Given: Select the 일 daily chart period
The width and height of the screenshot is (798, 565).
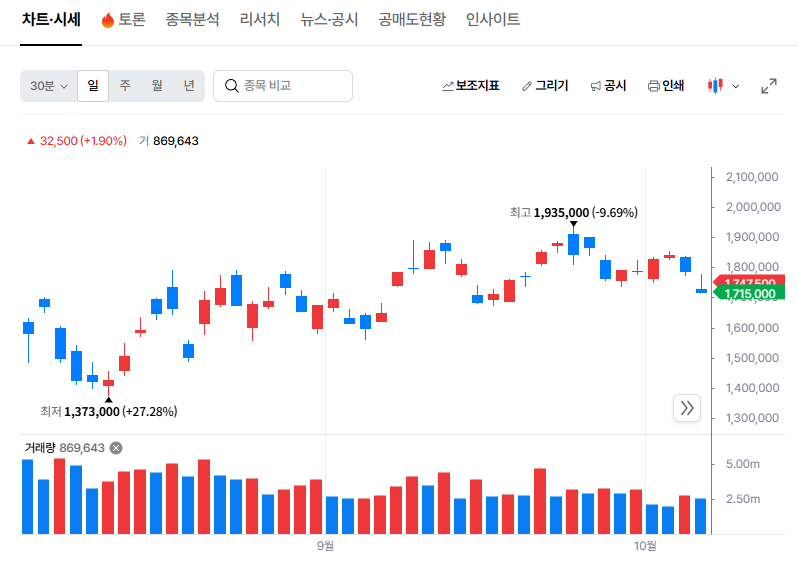Looking at the screenshot, I should (x=93, y=86).
